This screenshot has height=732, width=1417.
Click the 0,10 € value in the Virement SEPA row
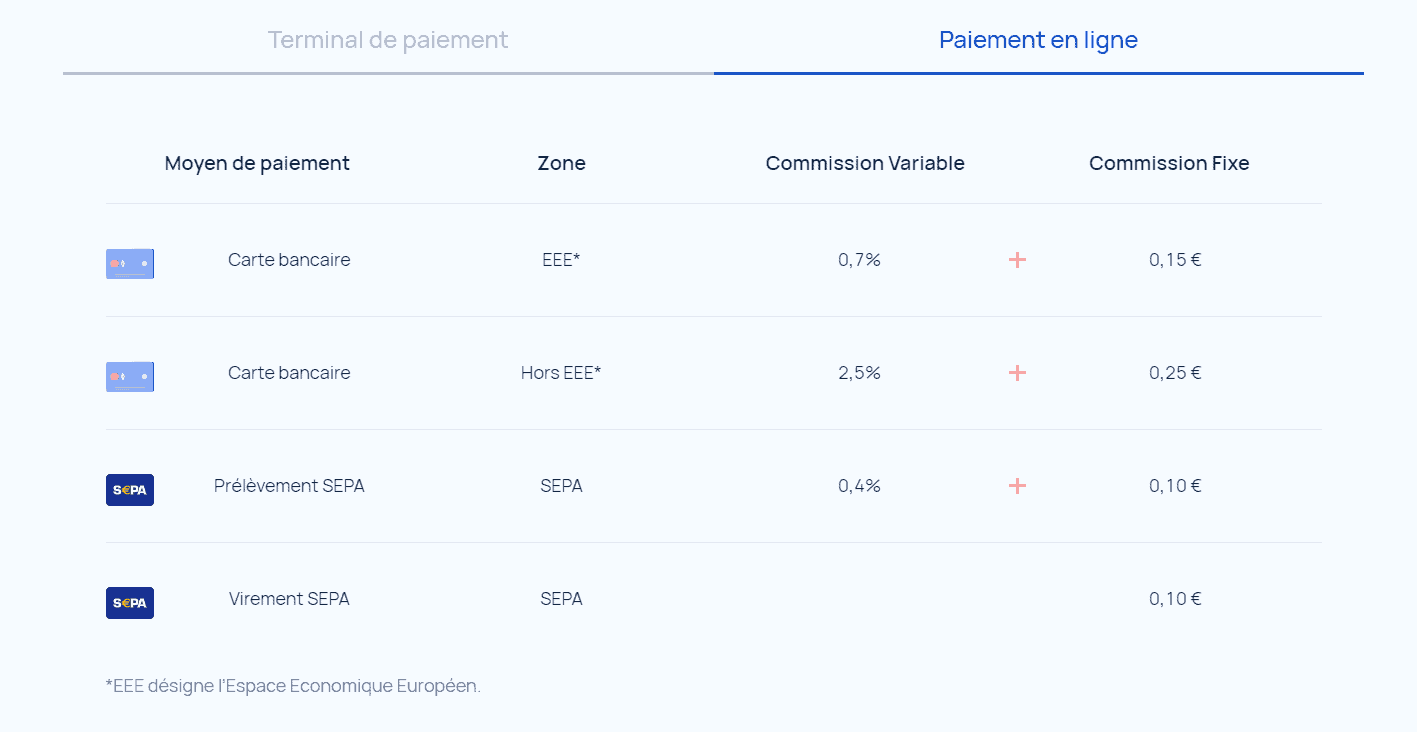[1175, 599]
